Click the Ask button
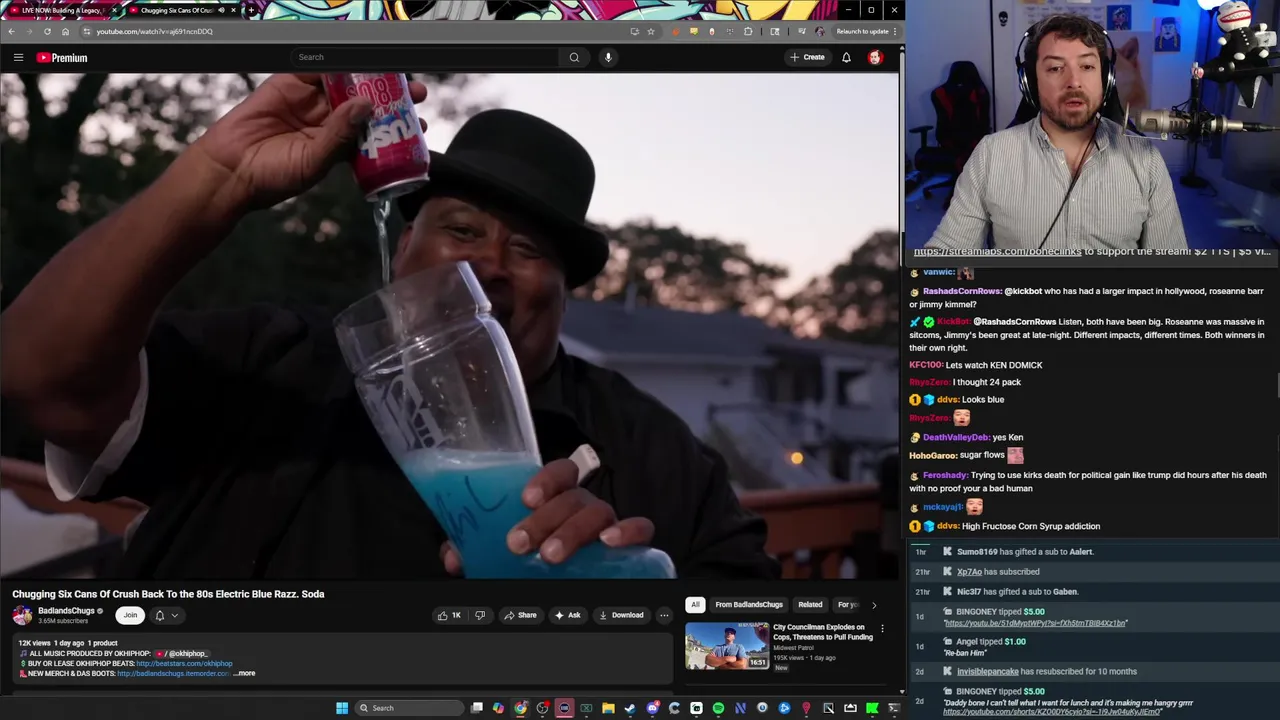This screenshot has height=720, width=1280. pos(568,615)
